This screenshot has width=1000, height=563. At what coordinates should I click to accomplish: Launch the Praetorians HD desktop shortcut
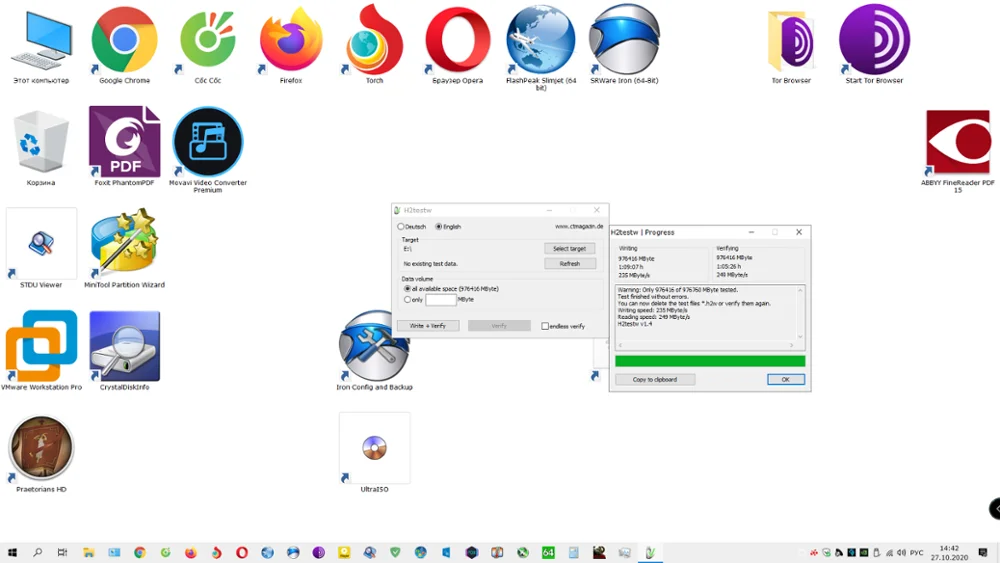(41, 454)
